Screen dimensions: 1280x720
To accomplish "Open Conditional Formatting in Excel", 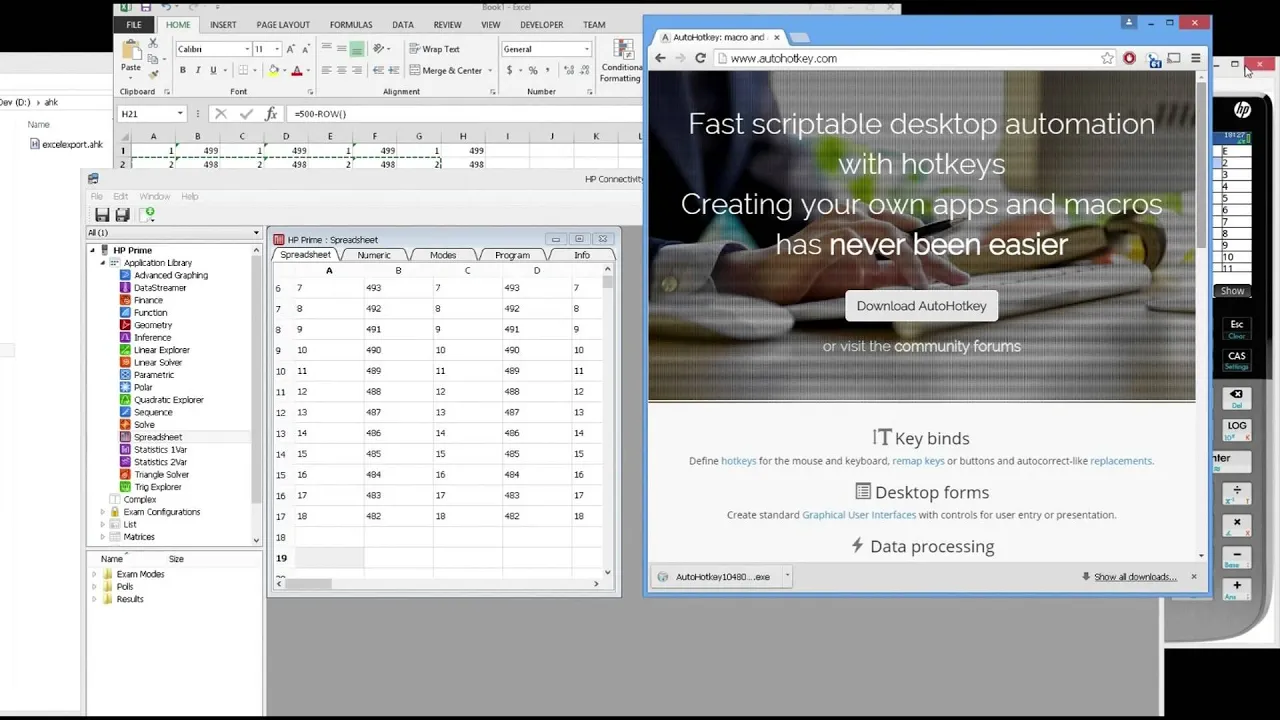I will [621, 60].
